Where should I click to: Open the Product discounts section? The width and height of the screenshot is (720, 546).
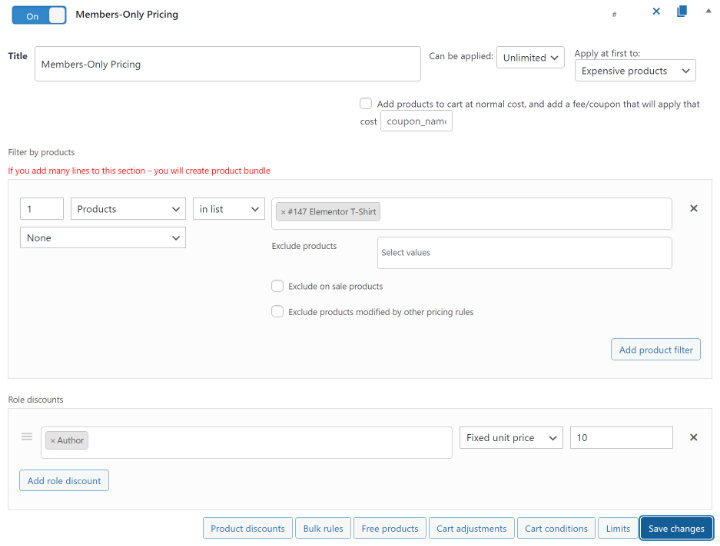coord(246,528)
